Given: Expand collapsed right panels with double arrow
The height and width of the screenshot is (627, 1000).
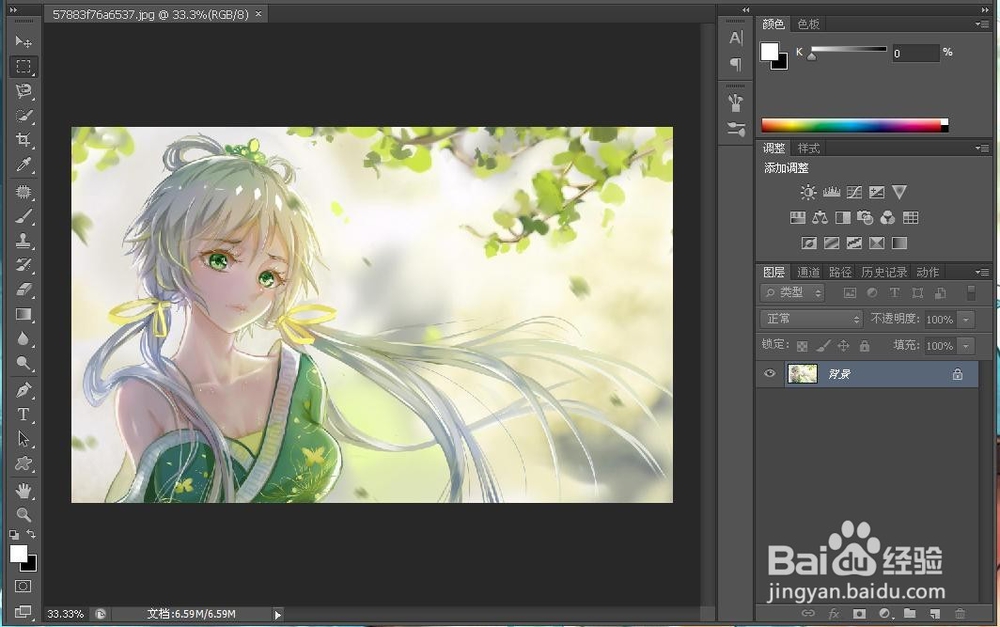Looking at the screenshot, I should tap(746, 10).
